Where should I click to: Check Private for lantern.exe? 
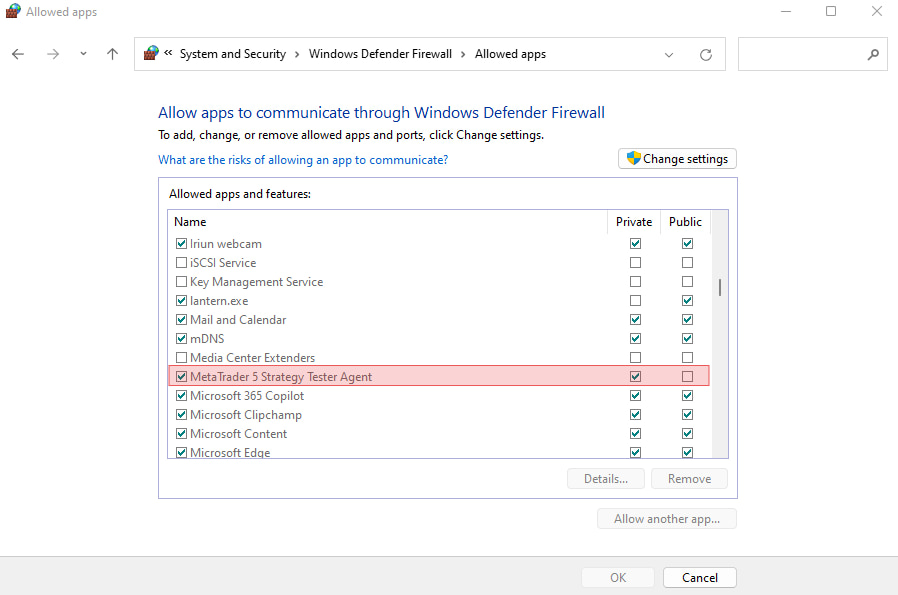click(x=635, y=300)
